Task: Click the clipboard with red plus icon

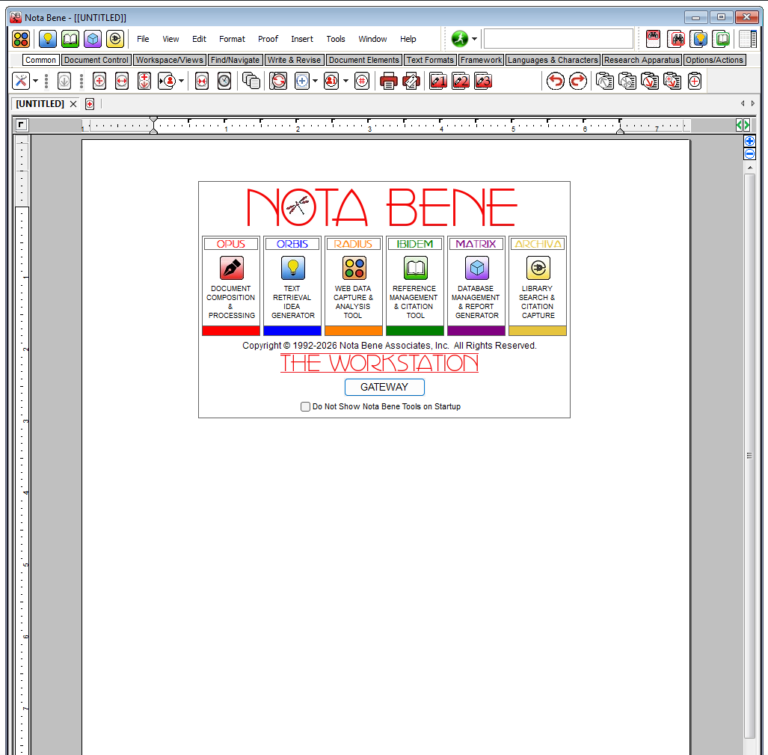Action: pos(695,81)
